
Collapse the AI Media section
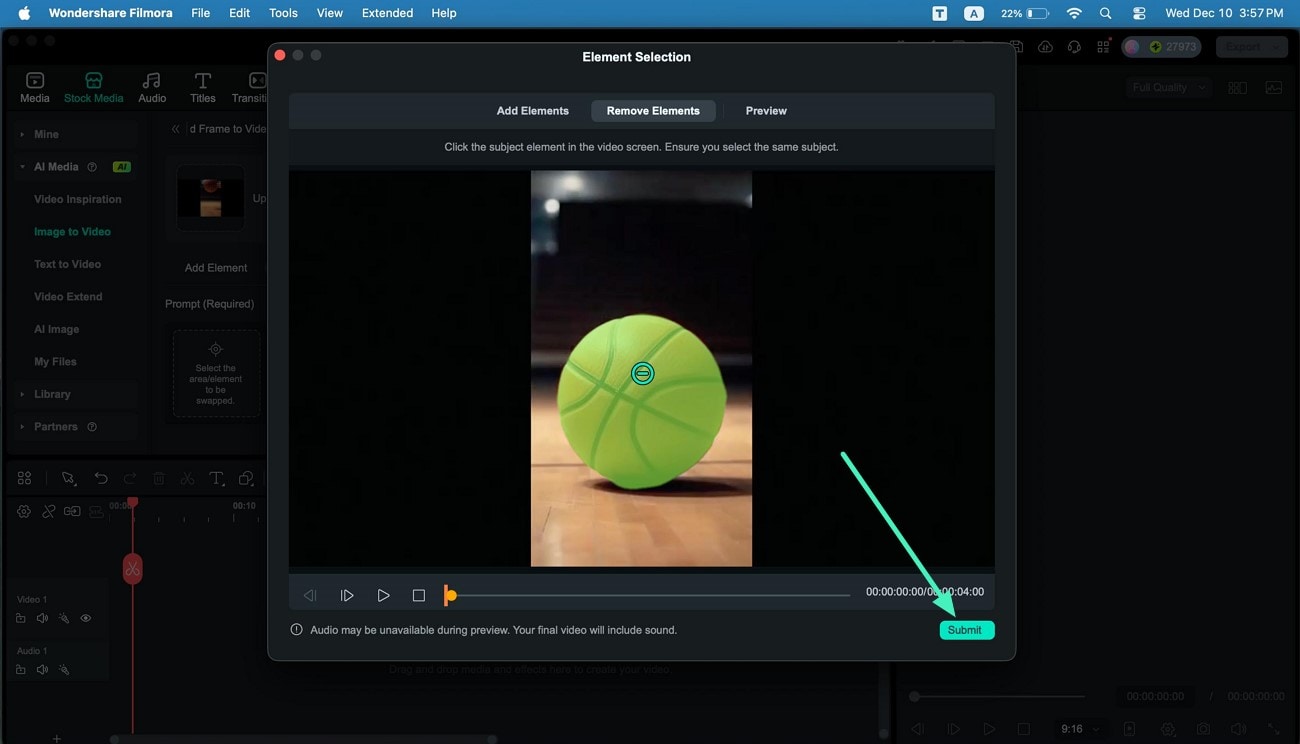pos(22,167)
